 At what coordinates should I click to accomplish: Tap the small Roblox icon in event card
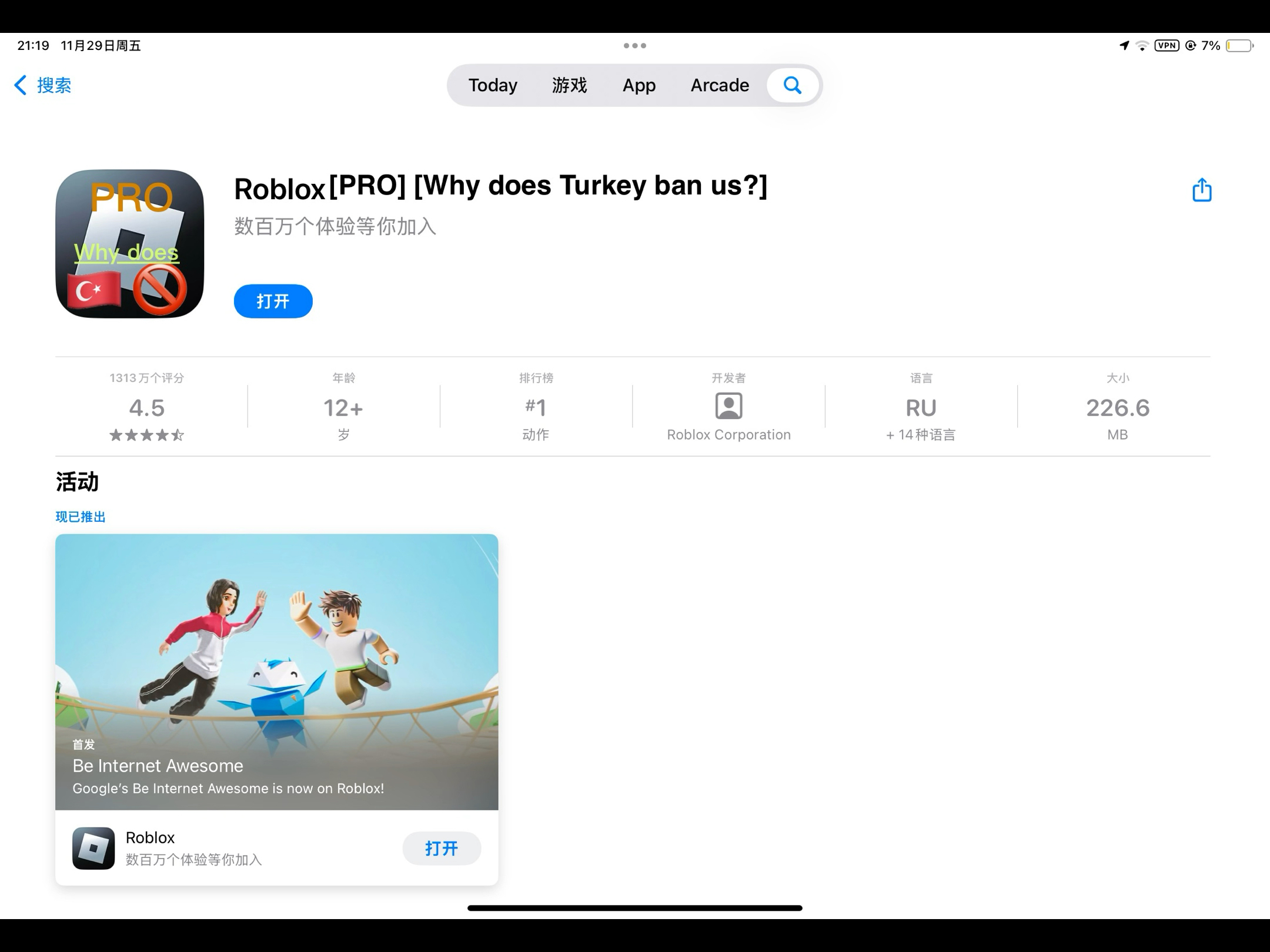(93, 849)
